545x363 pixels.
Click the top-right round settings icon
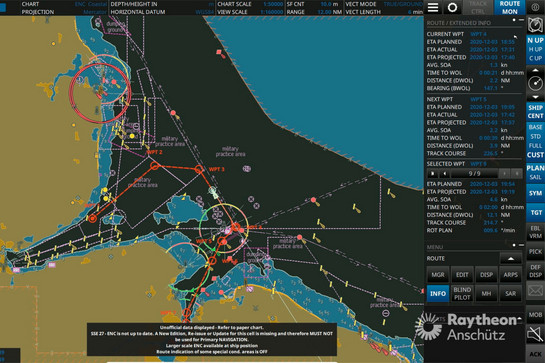(x=535, y=7)
